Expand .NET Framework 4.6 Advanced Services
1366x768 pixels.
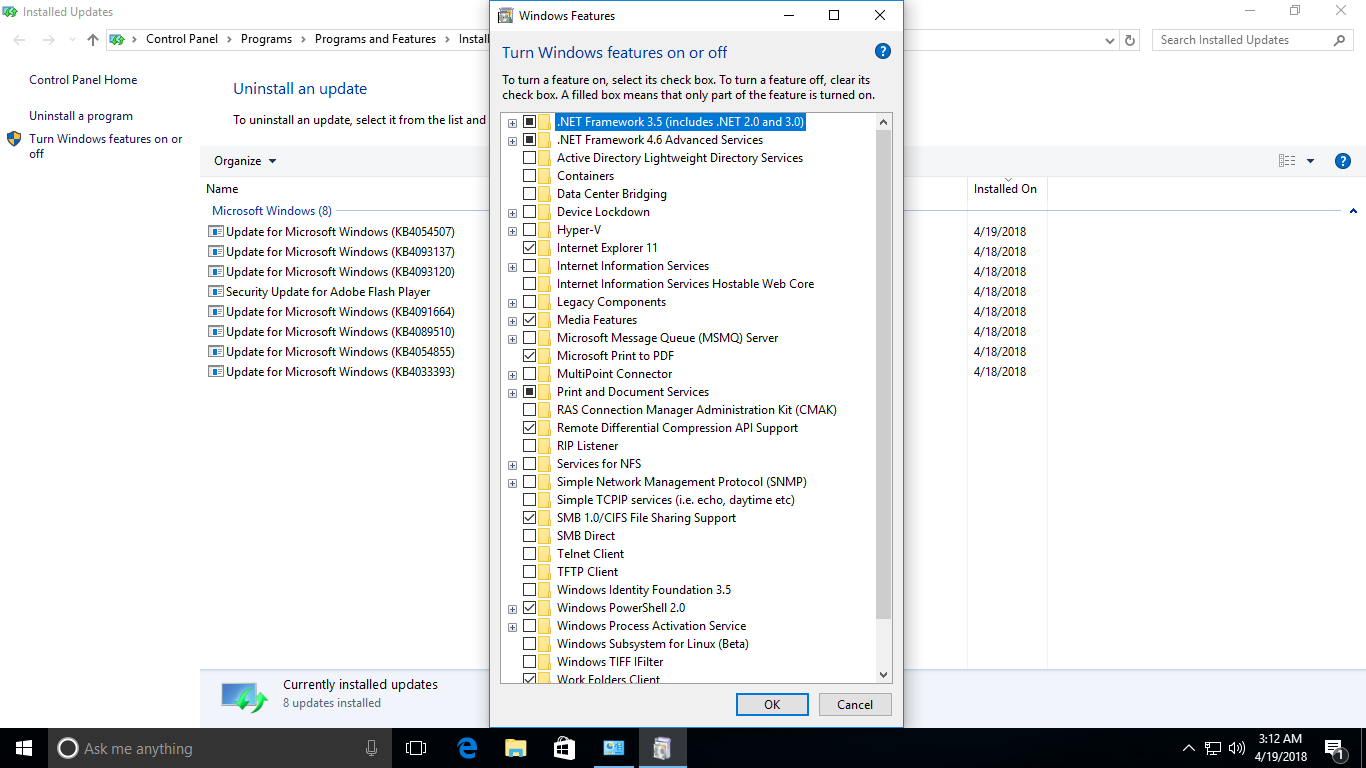click(512, 141)
